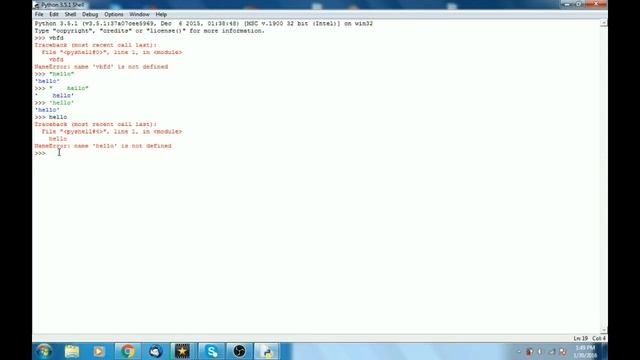The image size is (640, 360).
Task: Open the Shell menu
Action: (x=70, y=14)
